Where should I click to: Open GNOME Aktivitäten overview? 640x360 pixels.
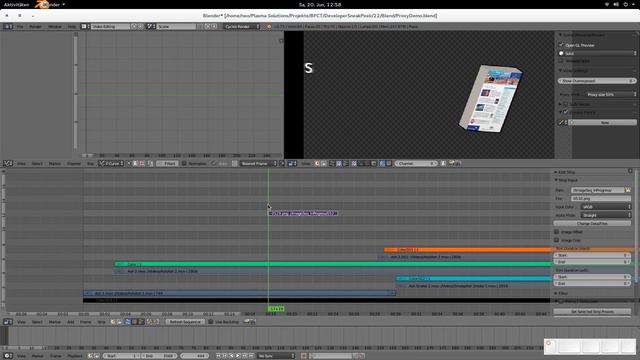[16, 4]
